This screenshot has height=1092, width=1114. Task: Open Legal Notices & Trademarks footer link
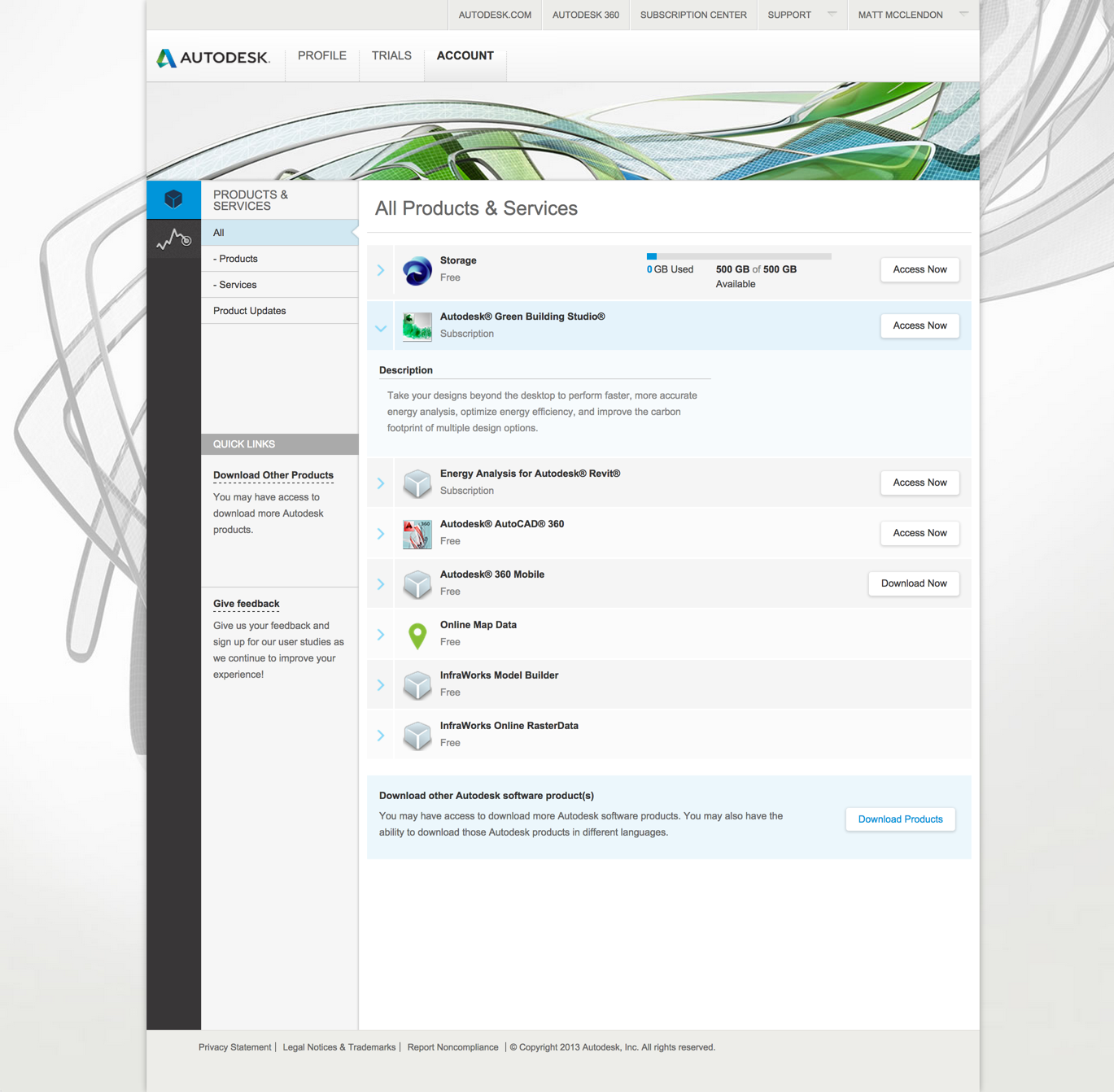coord(339,1047)
